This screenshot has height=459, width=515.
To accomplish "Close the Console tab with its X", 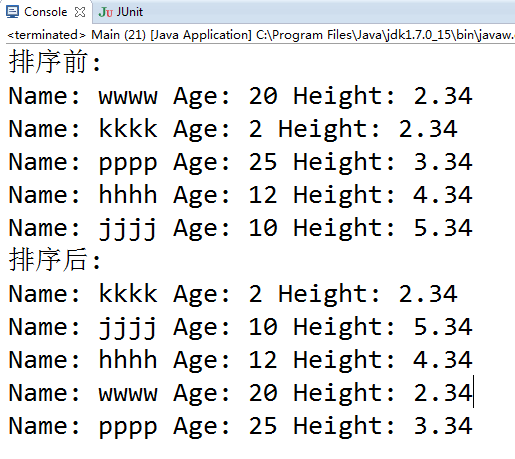I will 80,12.
